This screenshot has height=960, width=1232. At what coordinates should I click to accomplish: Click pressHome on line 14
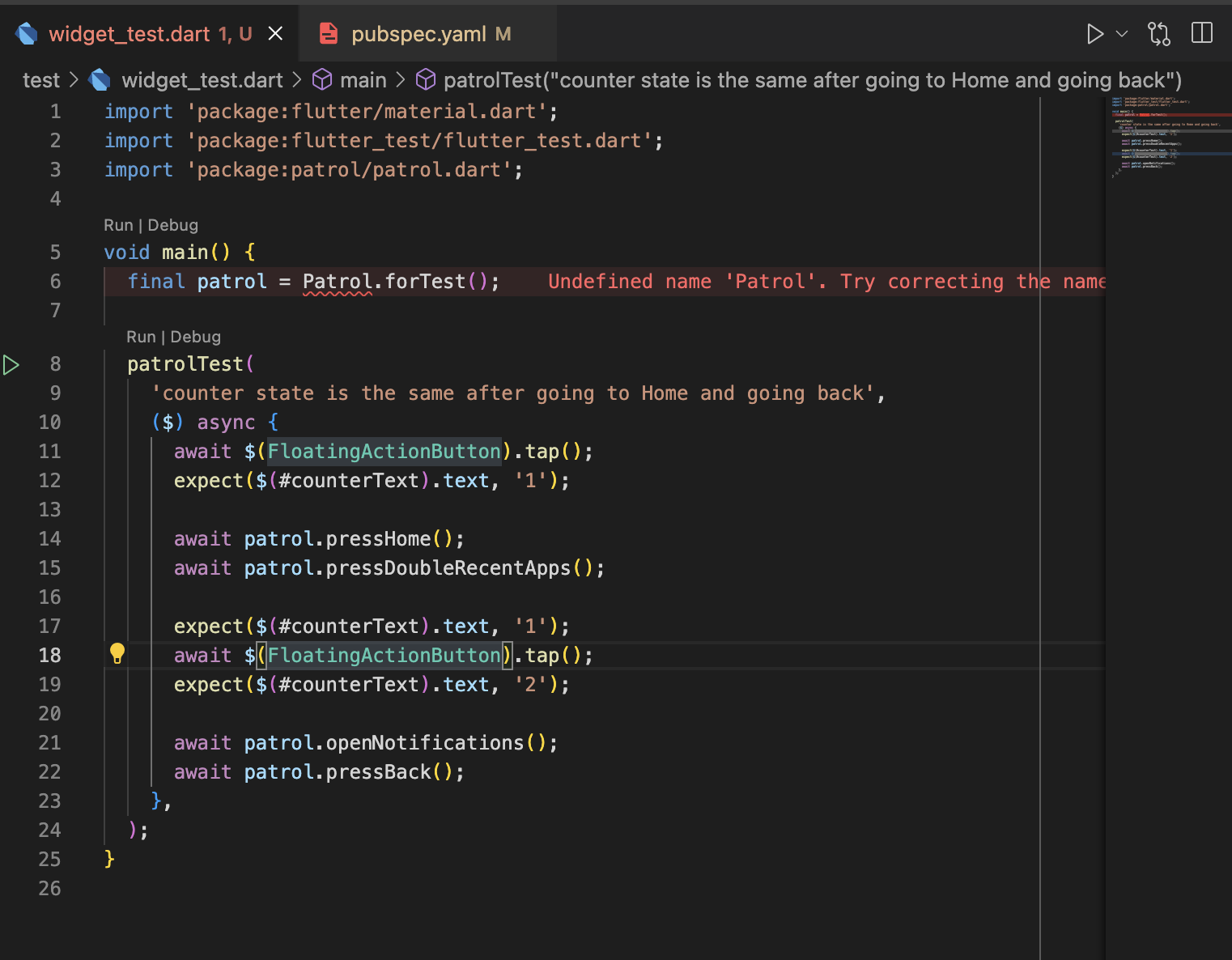click(379, 539)
